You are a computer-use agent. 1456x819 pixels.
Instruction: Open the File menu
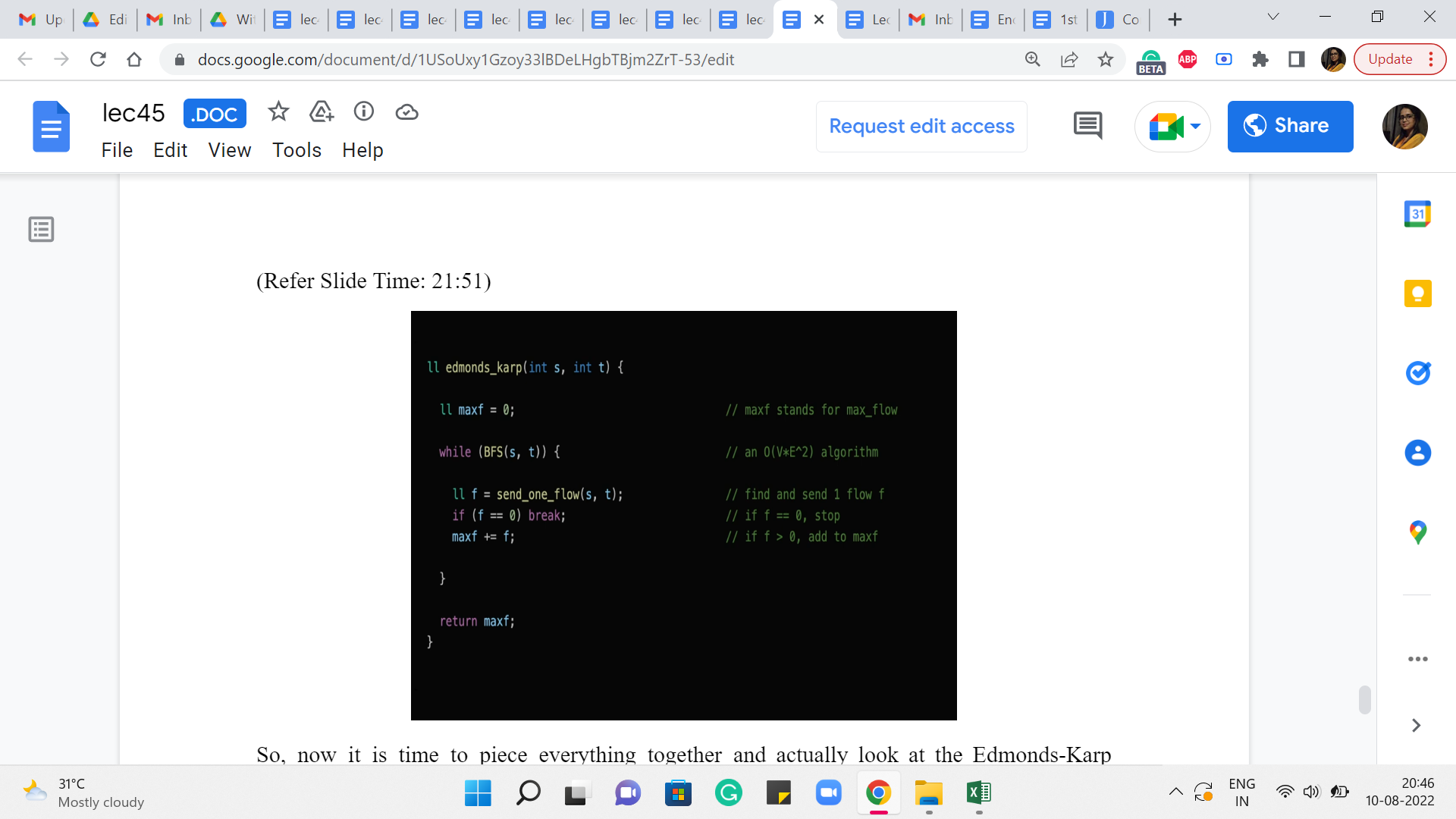(x=117, y=150)
